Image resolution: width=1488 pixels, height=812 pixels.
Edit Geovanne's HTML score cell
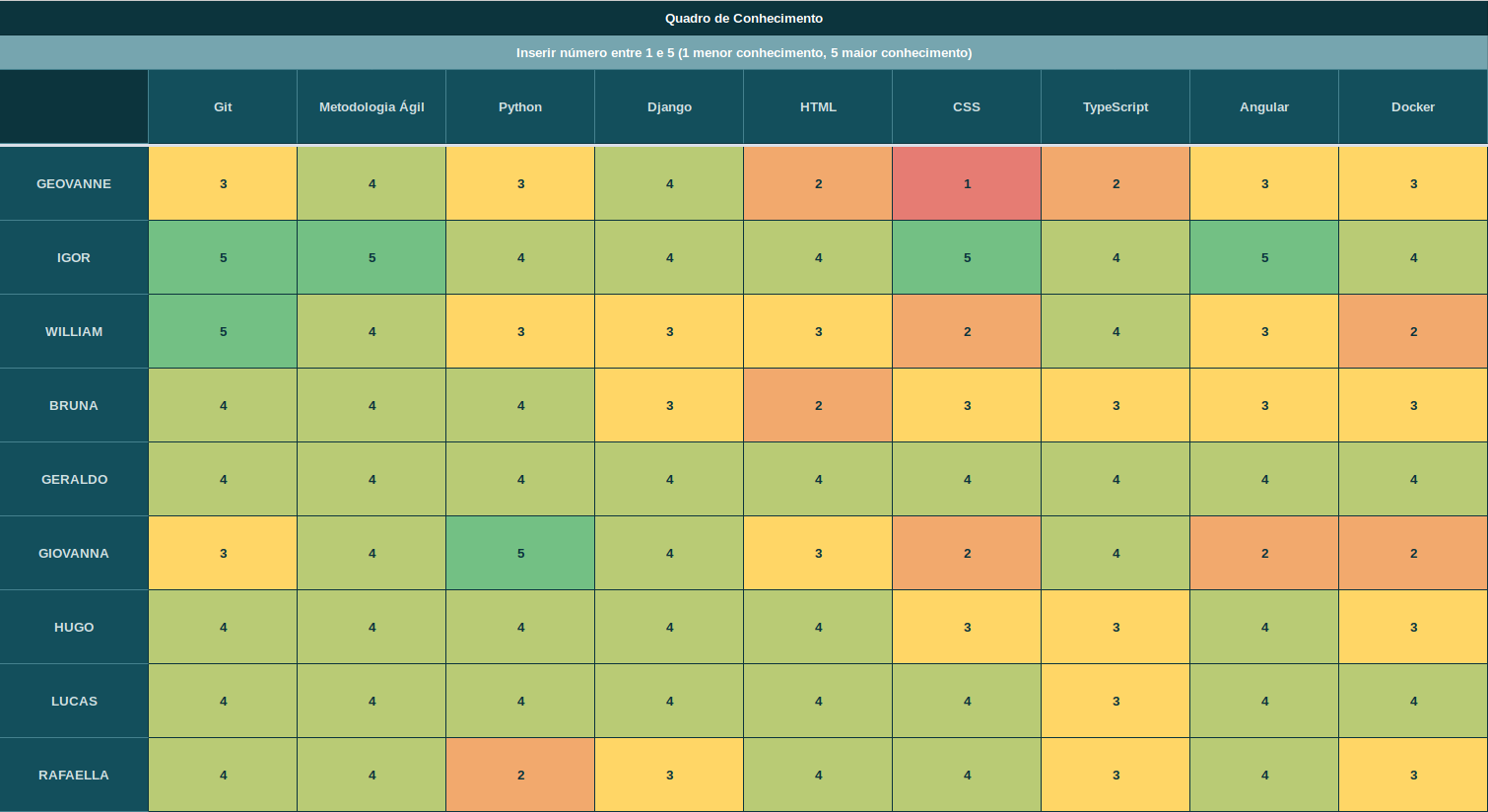point(818,183)
